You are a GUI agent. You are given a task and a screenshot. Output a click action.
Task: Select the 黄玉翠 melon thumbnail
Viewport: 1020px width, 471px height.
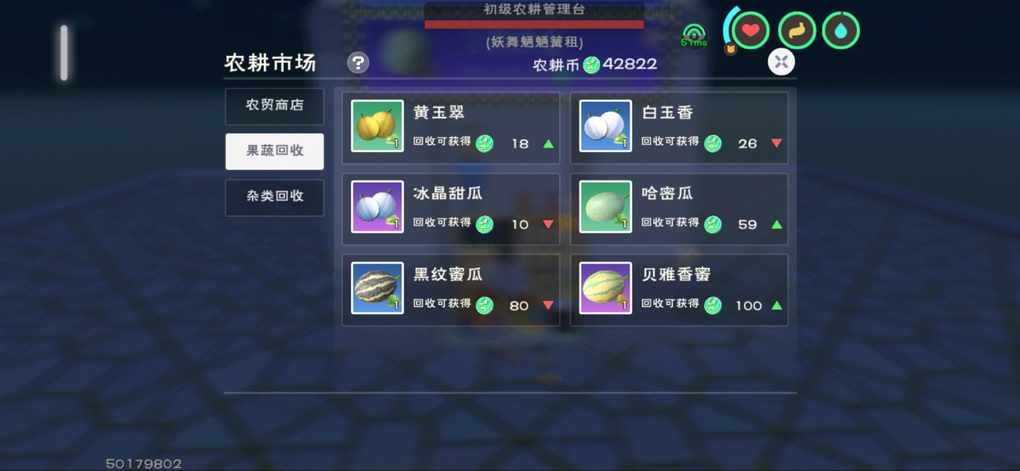[377, 126]
